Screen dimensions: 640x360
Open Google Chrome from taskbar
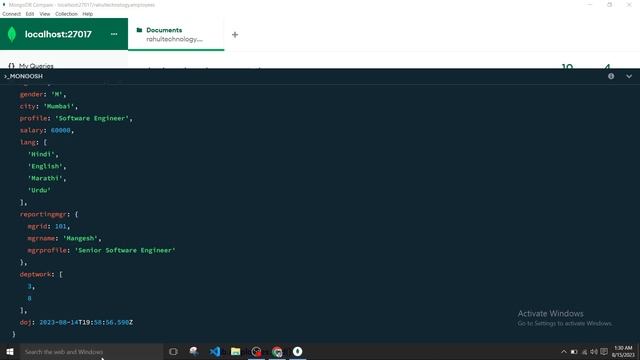click(277, 351)
